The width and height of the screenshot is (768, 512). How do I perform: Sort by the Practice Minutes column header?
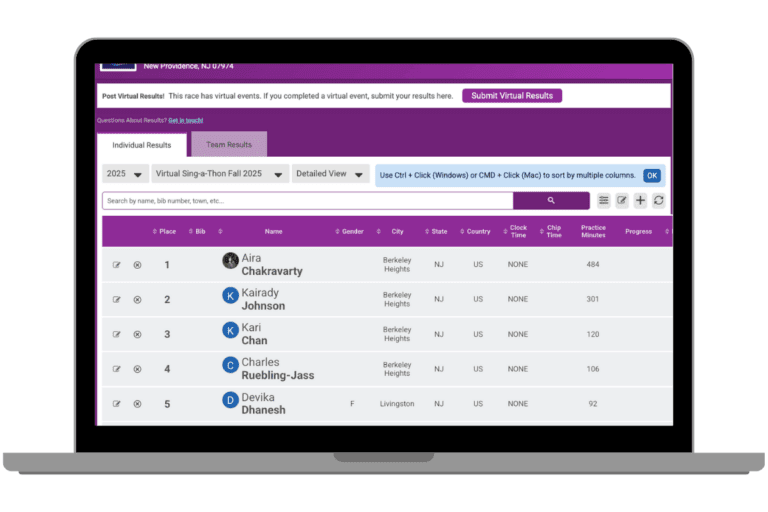[x=593, y=231]
